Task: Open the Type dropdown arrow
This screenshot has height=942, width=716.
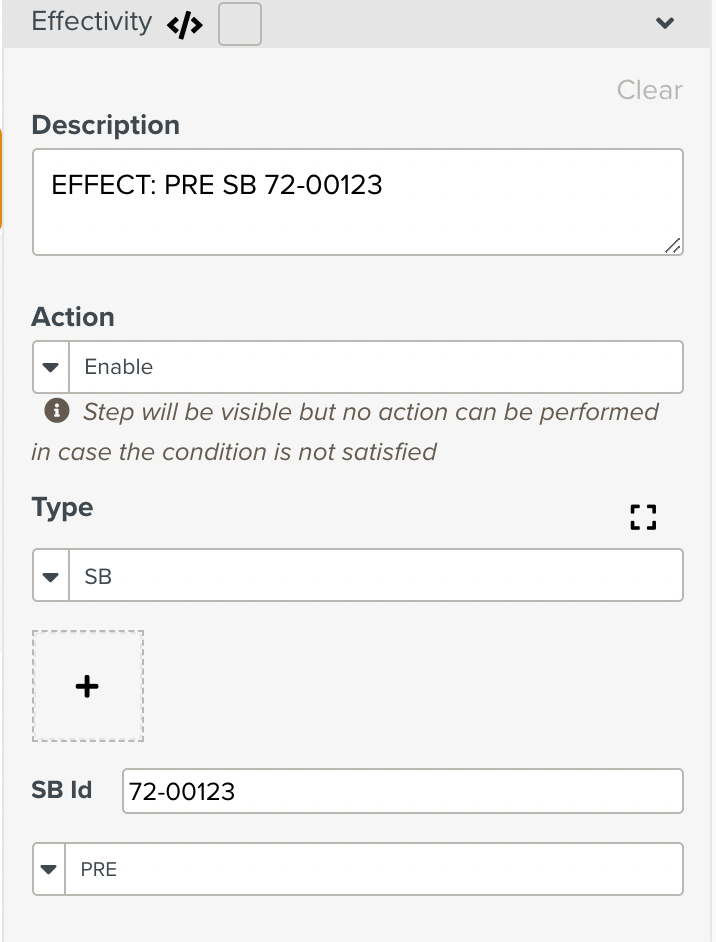Action: click(x=51, y=575)
